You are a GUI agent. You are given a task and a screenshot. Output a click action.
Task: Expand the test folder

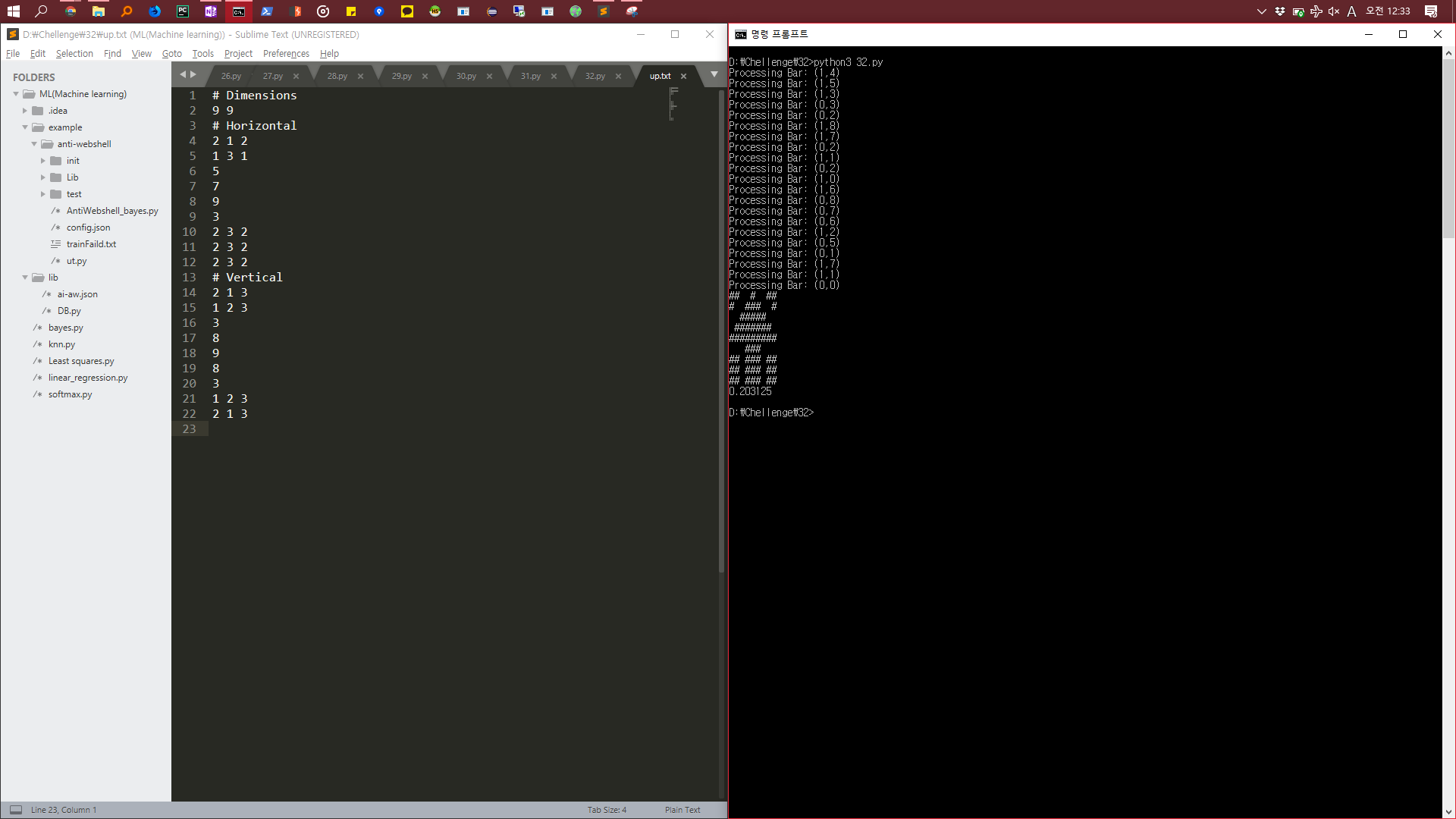tap(43, 194)
